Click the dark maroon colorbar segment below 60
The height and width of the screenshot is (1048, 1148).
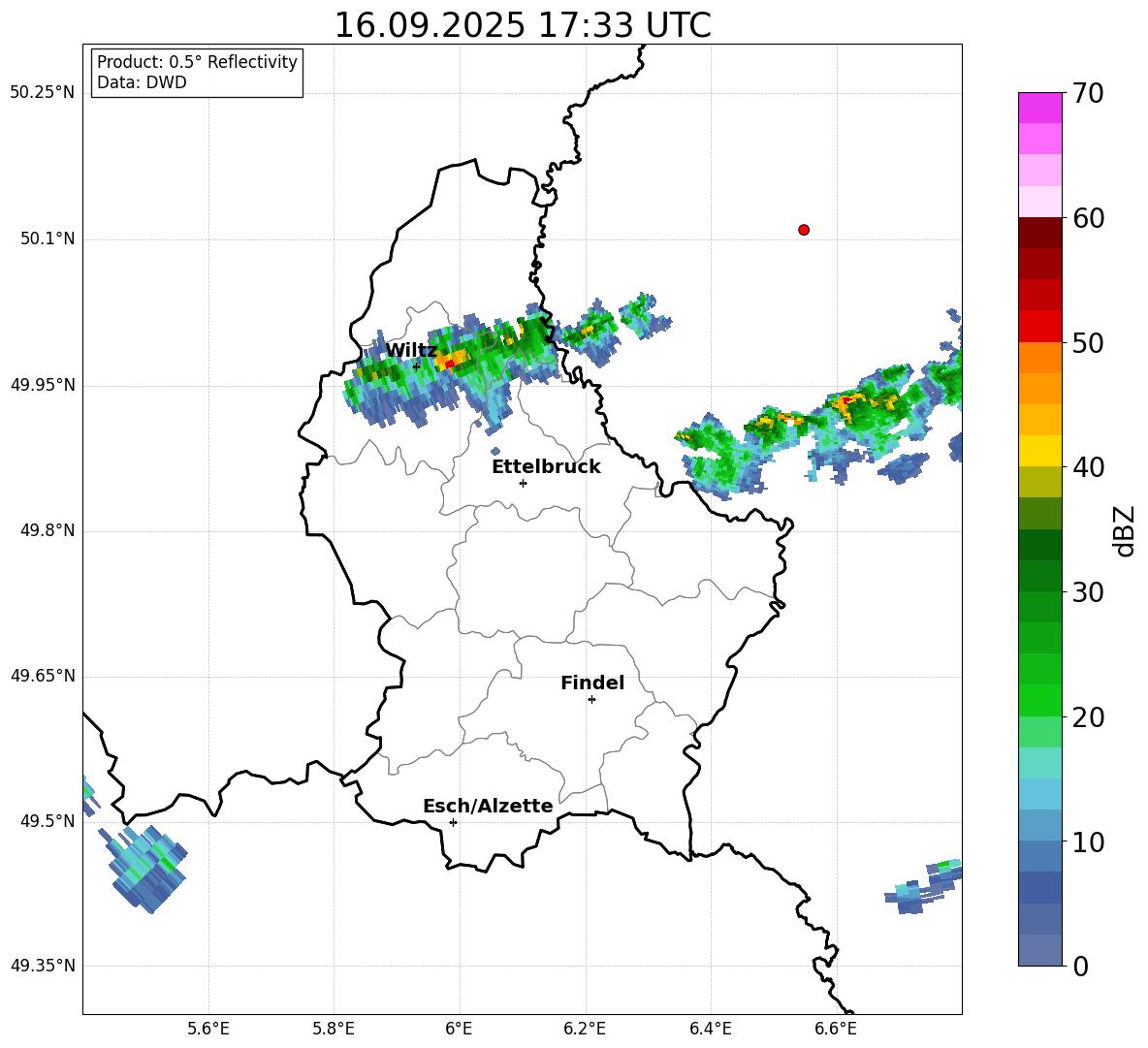(1040, 233)
